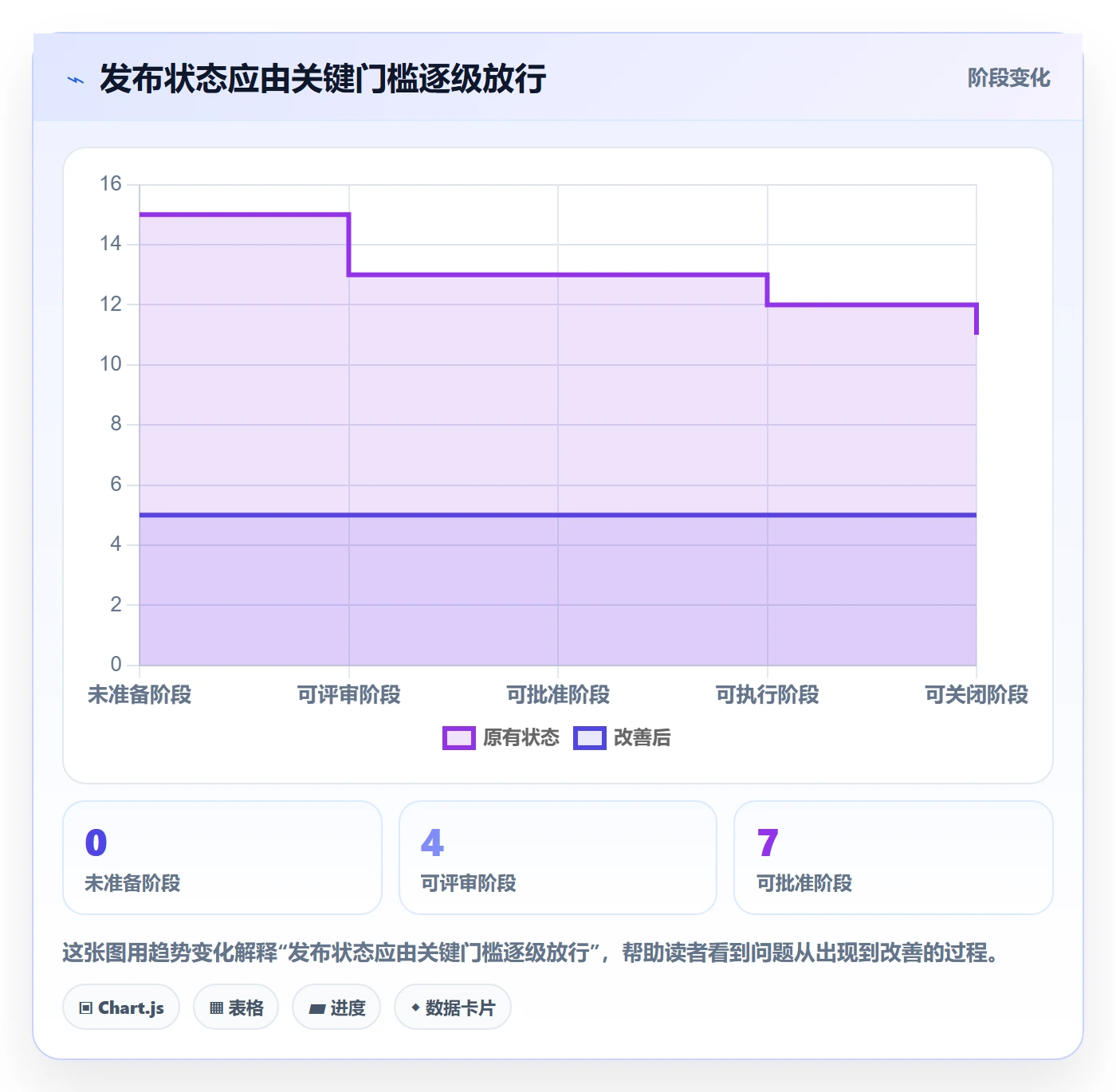Click the 阶段变化 label in header

coord(1008,77)
